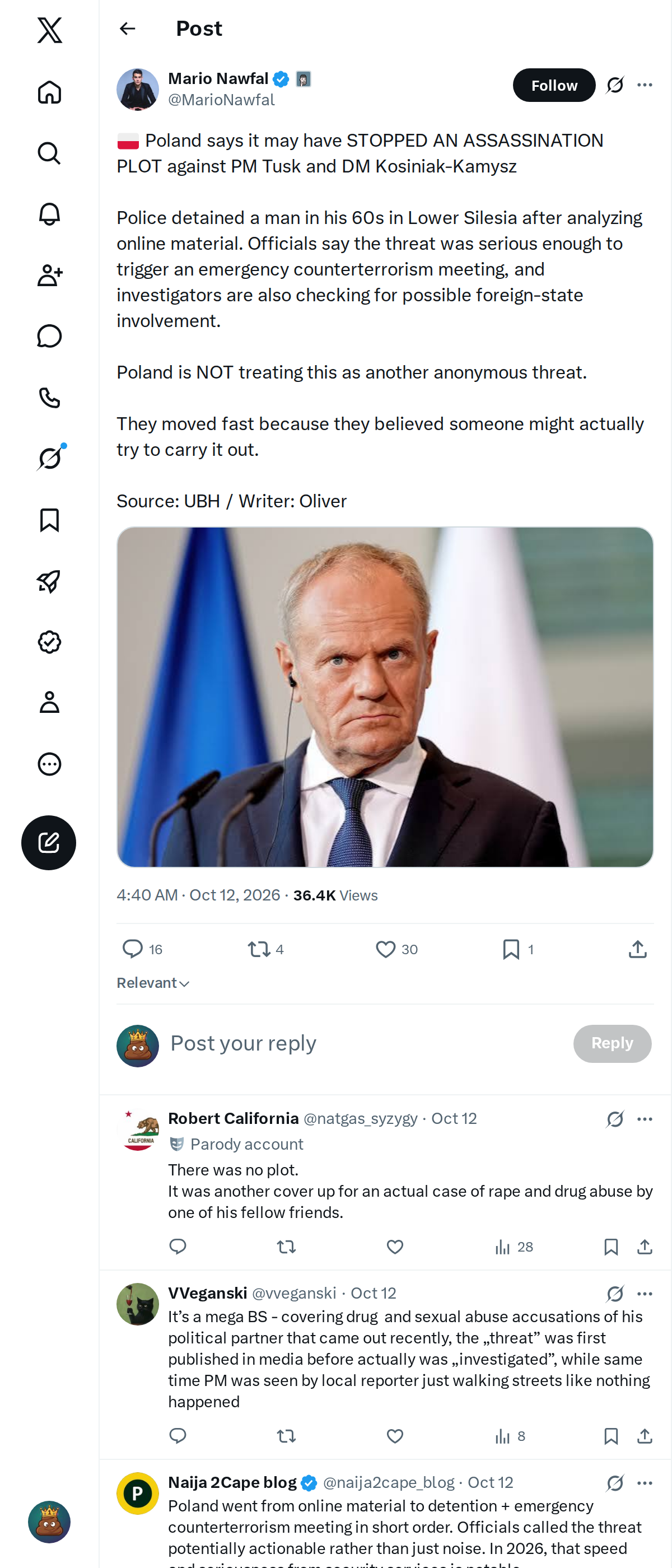Click the Post your reply field
The height and width of the screenshot is (1568, 672).
(x=365, y=1043)
